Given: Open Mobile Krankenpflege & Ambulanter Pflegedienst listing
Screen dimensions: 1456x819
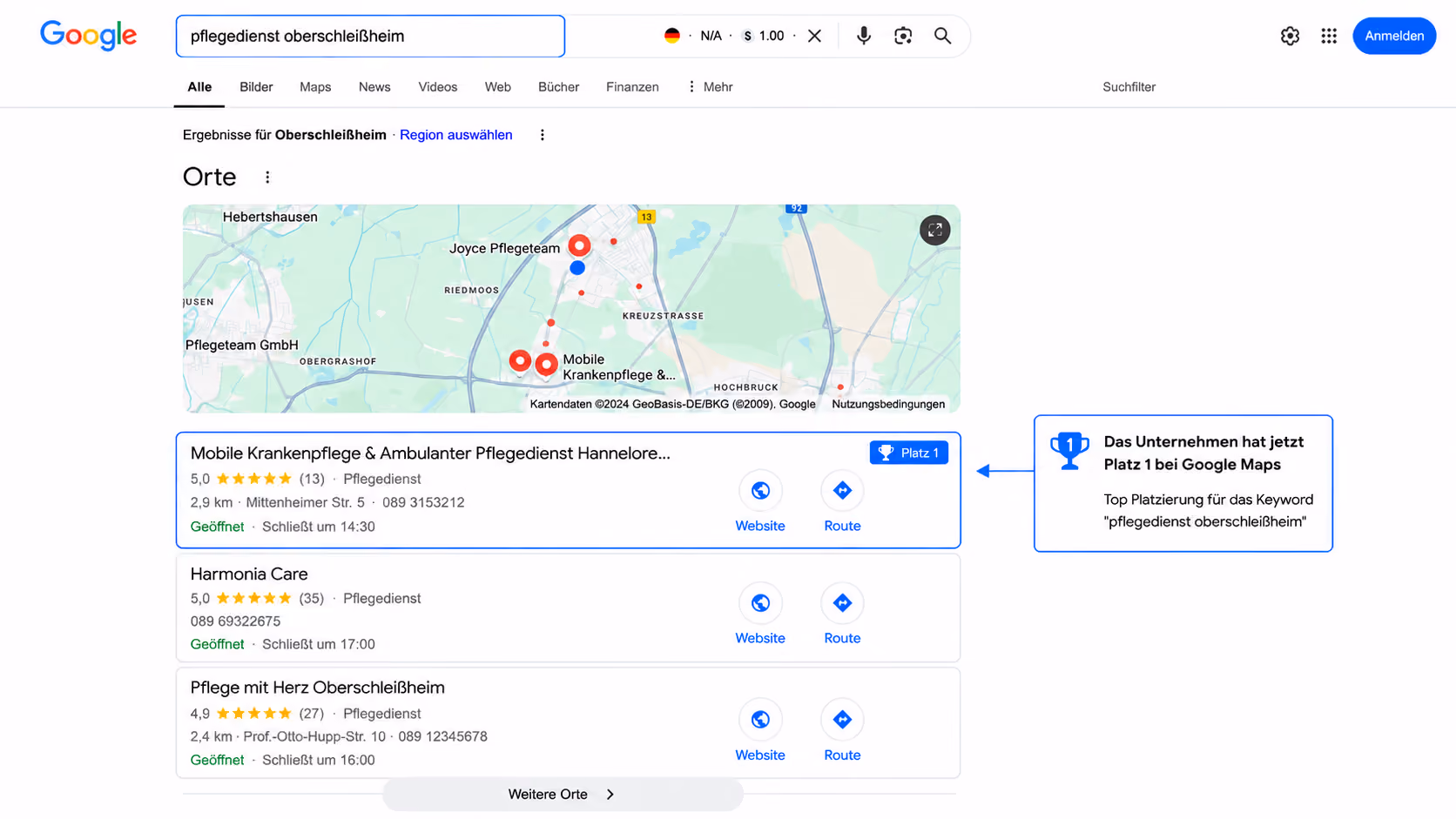Looking at the screenshot, I should [x=430, y=453].
